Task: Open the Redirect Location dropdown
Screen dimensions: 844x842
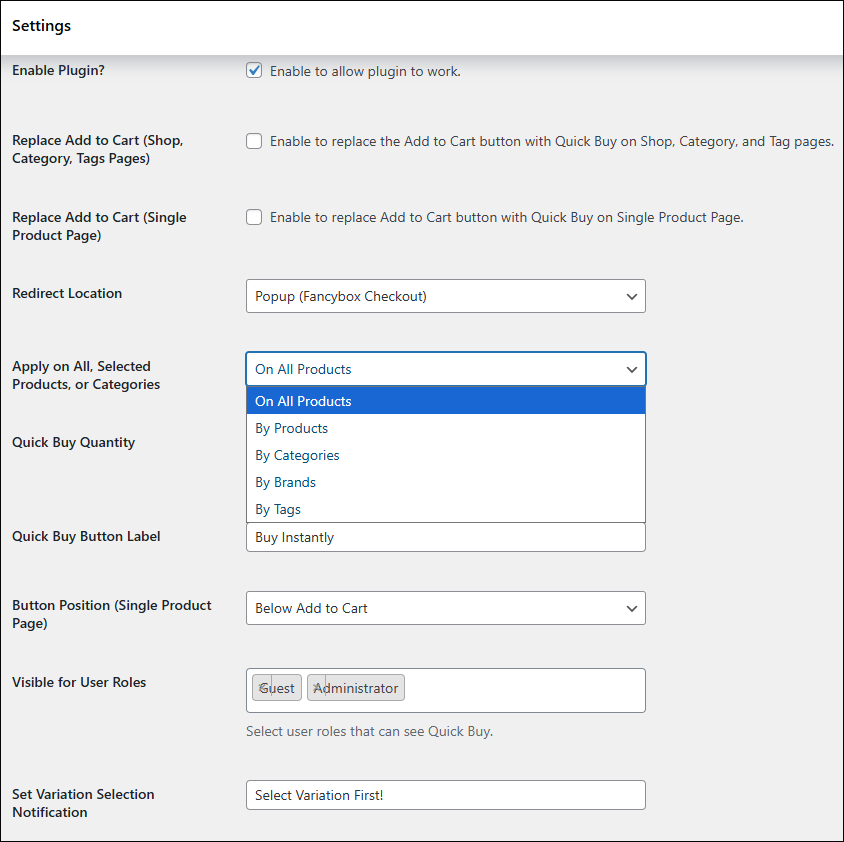Action: [445, 296]
